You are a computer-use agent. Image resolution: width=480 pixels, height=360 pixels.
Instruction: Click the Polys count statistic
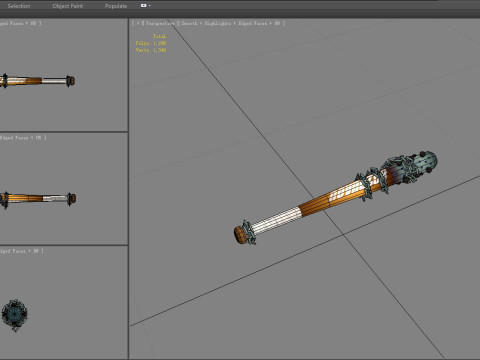click(x=151, y=43)
